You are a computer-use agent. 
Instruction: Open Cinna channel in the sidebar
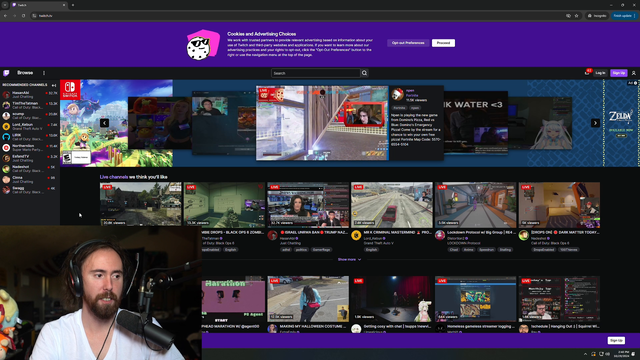pyautogui.click(x=30, y=180)
